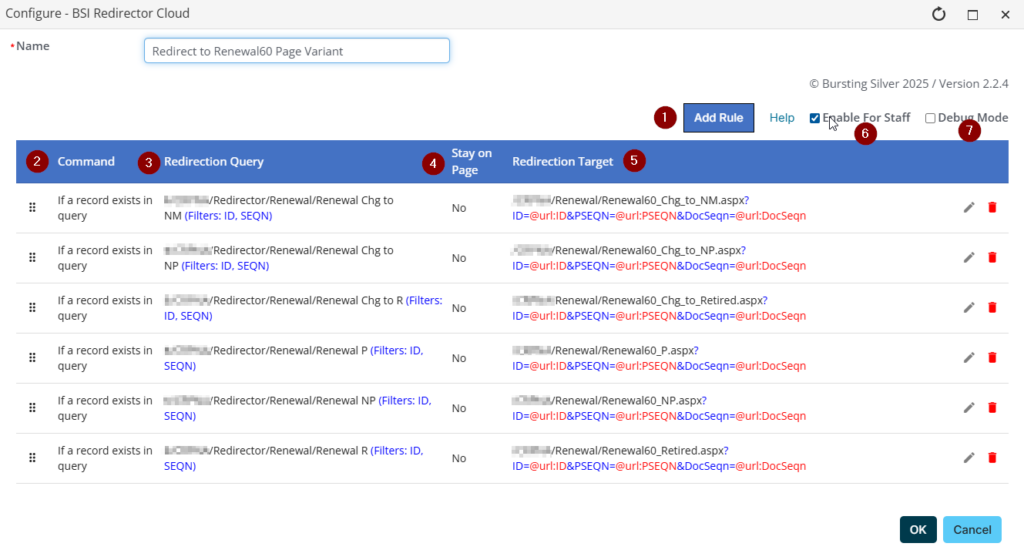
Task: Cancel the configuration dialog
Action: (972, 529)
